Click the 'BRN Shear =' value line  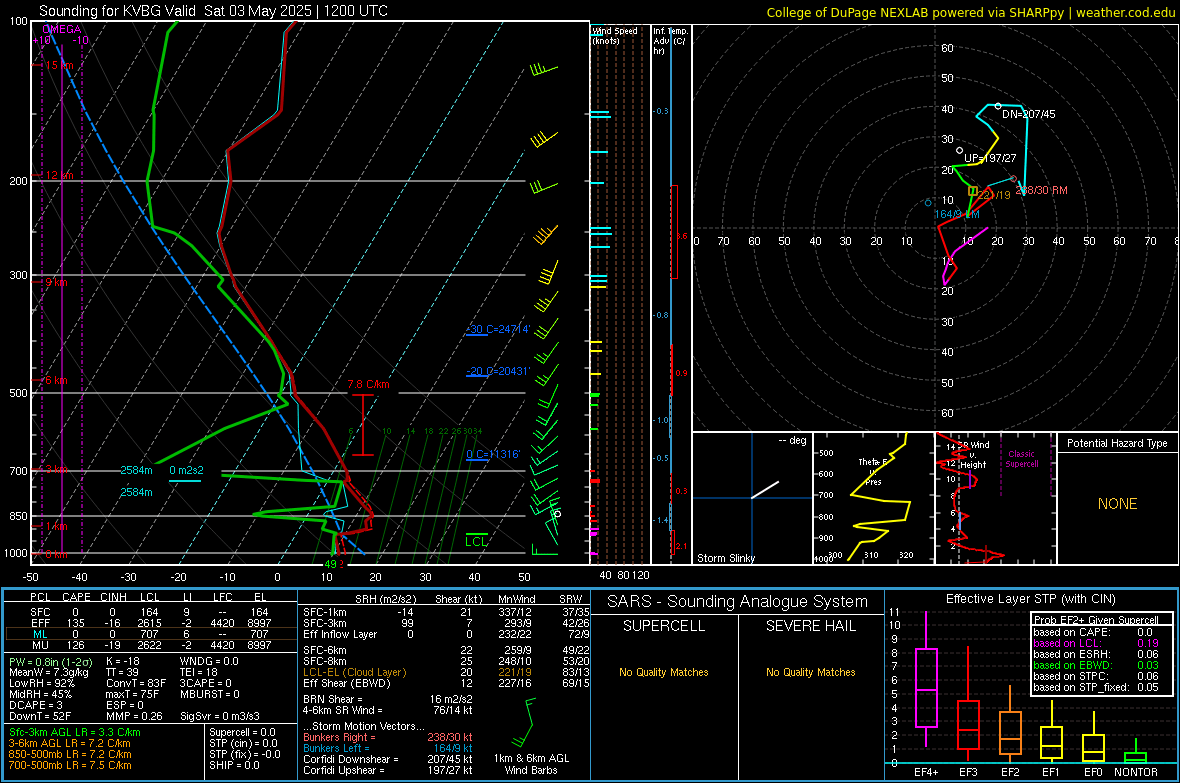(x=386, y=699)
